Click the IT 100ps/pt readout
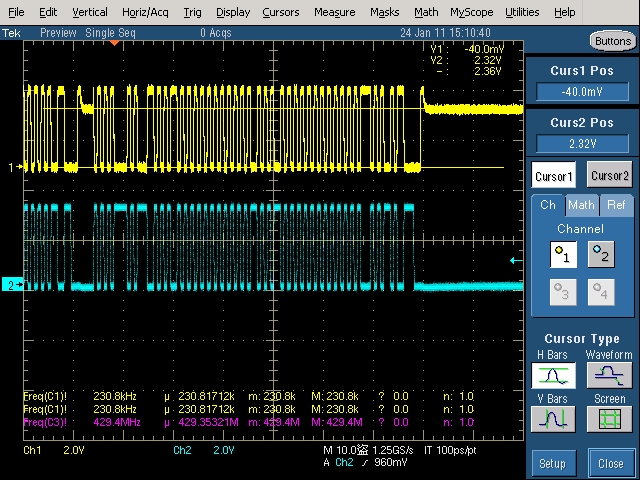Screen dimensions: 640x480 pos(450,450)
